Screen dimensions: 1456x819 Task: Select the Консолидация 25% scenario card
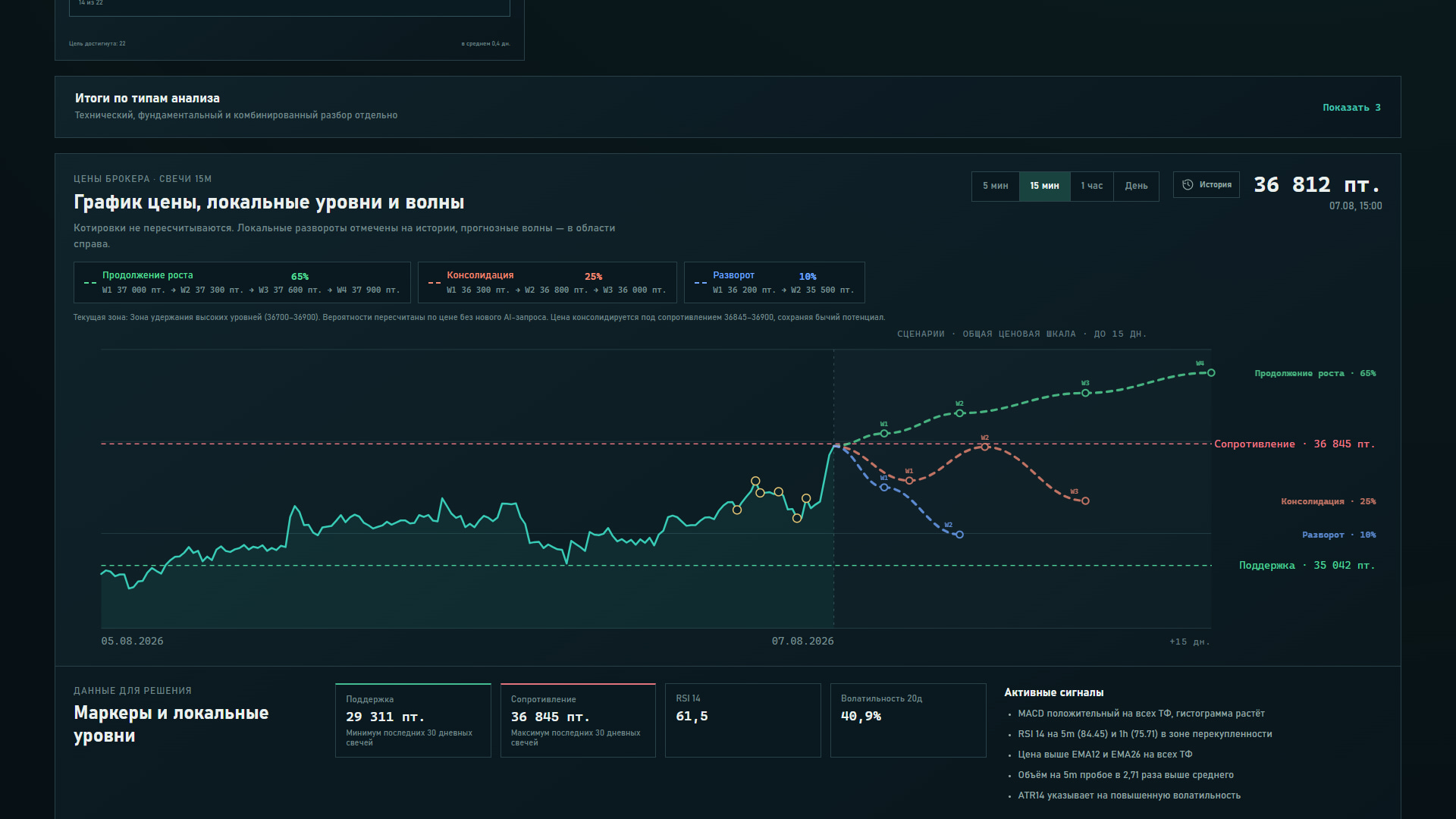click(x=547, y=282)
